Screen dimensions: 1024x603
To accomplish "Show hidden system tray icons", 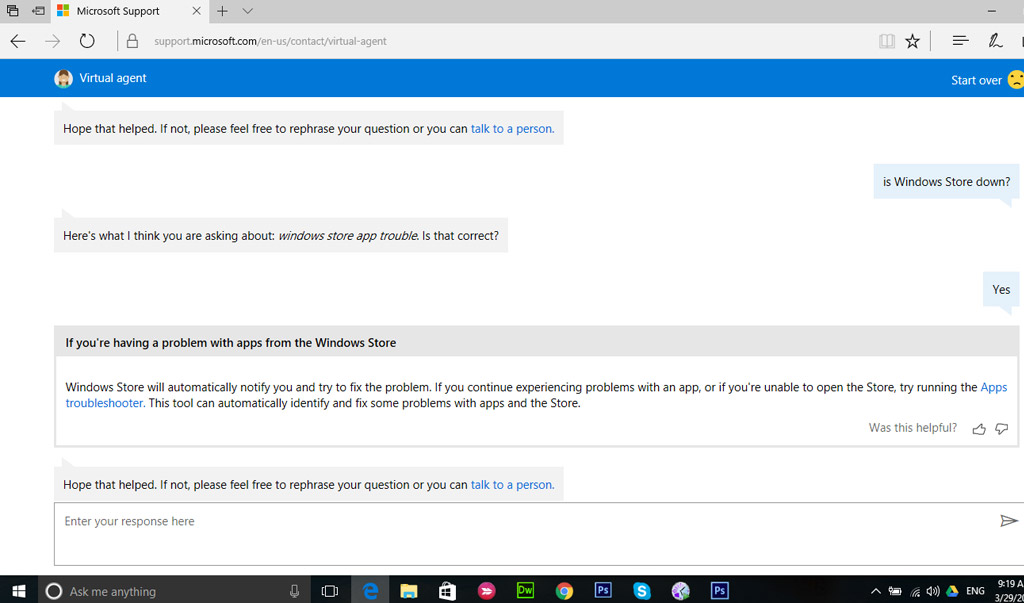I will [x=876, y=591].
